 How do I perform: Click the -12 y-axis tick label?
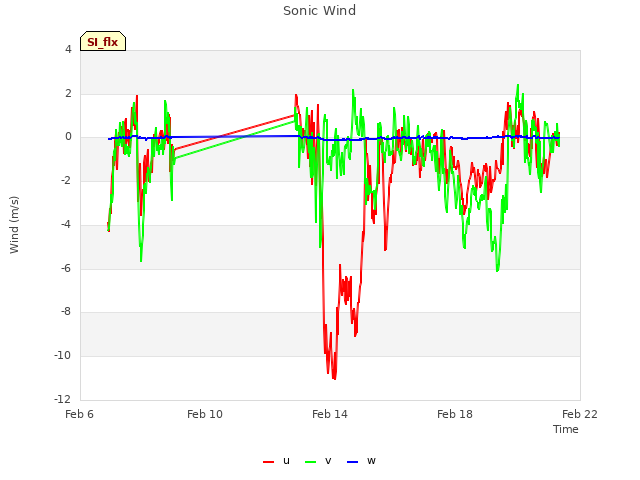pyautogui.click(x=63, y=399)
